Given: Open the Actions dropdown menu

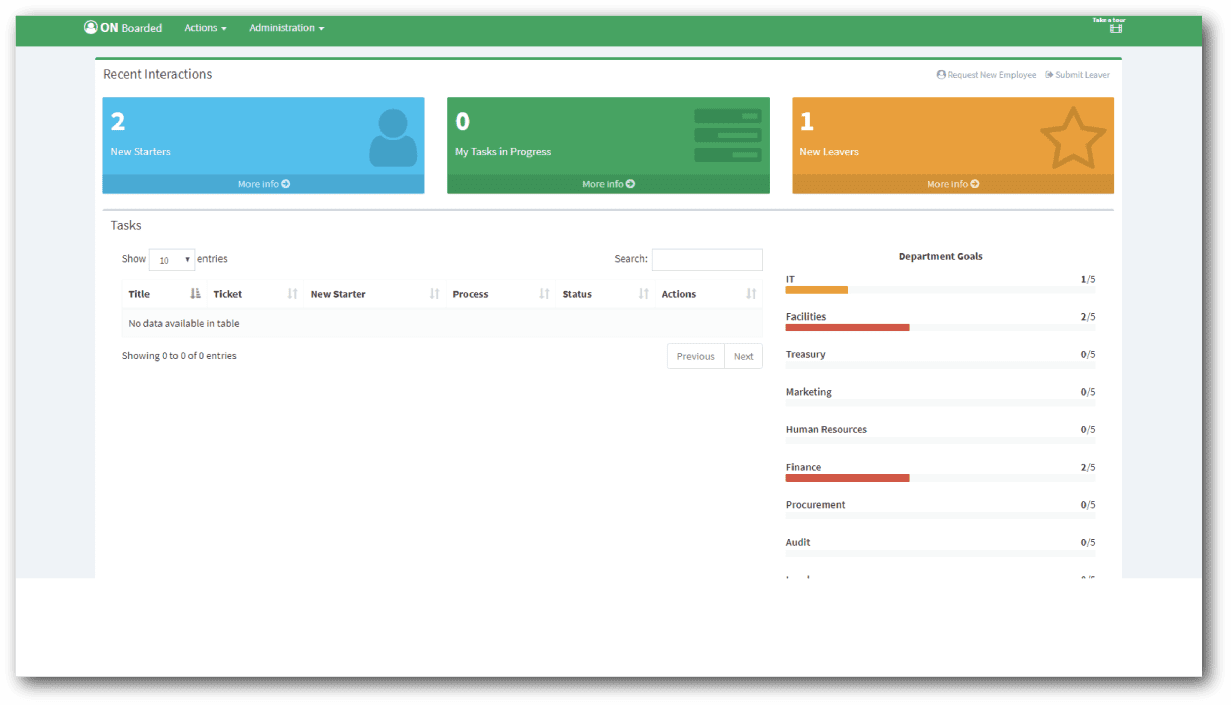Looking at the screenshot, I should pyautogui.click(x=205, y=28).
